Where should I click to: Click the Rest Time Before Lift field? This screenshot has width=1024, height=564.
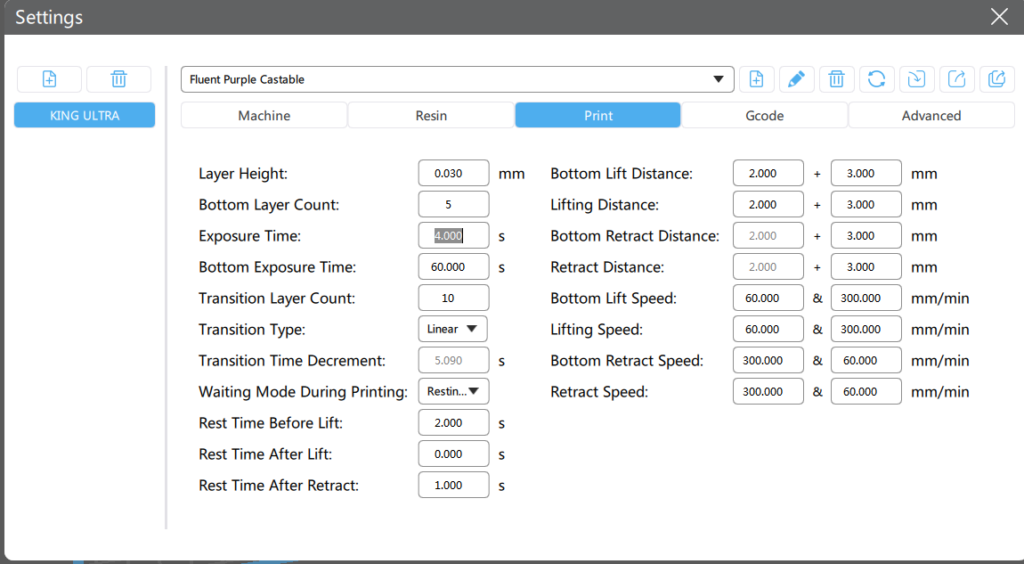pyautogui.click(x=453, y=423)
